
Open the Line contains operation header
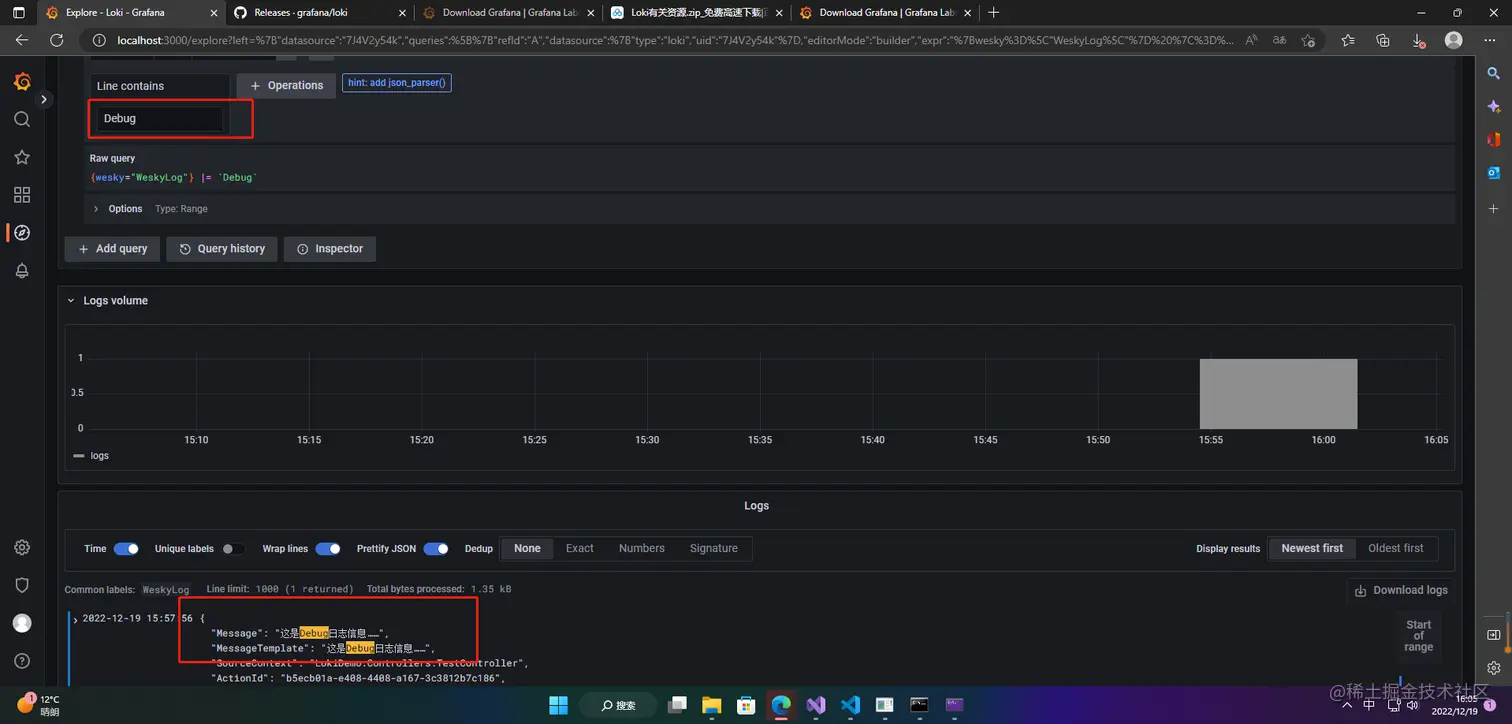(x=160, y=86)
